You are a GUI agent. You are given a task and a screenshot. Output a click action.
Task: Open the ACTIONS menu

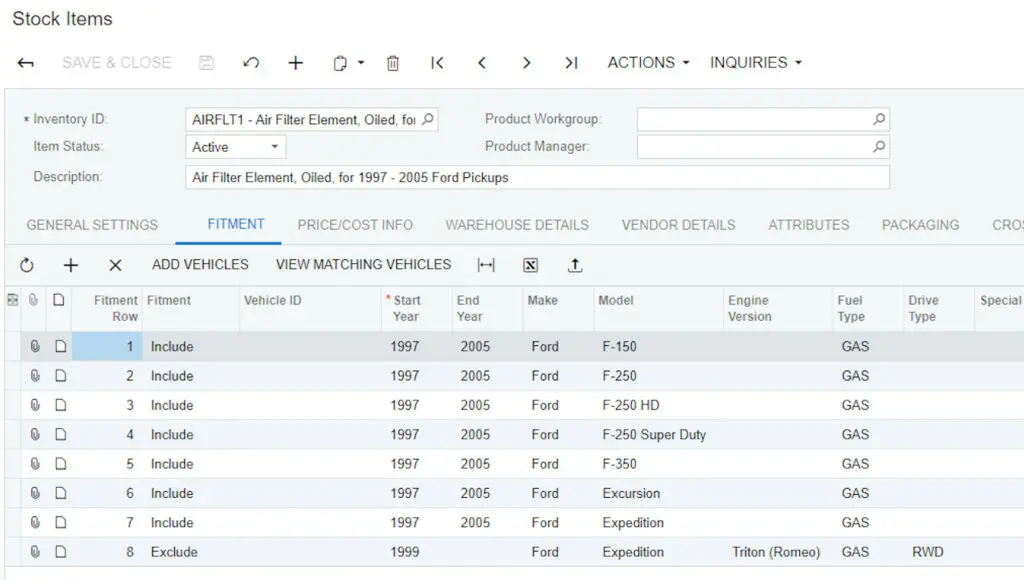(645, 62)
